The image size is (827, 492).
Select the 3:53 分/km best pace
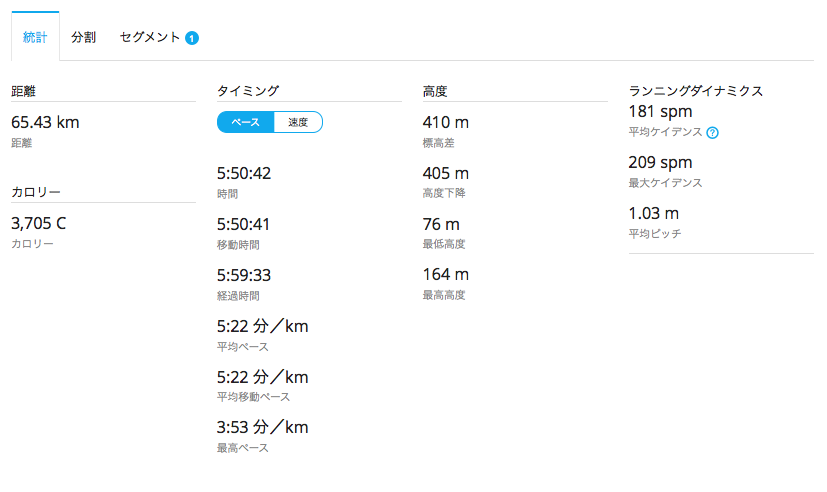[263, 427]
